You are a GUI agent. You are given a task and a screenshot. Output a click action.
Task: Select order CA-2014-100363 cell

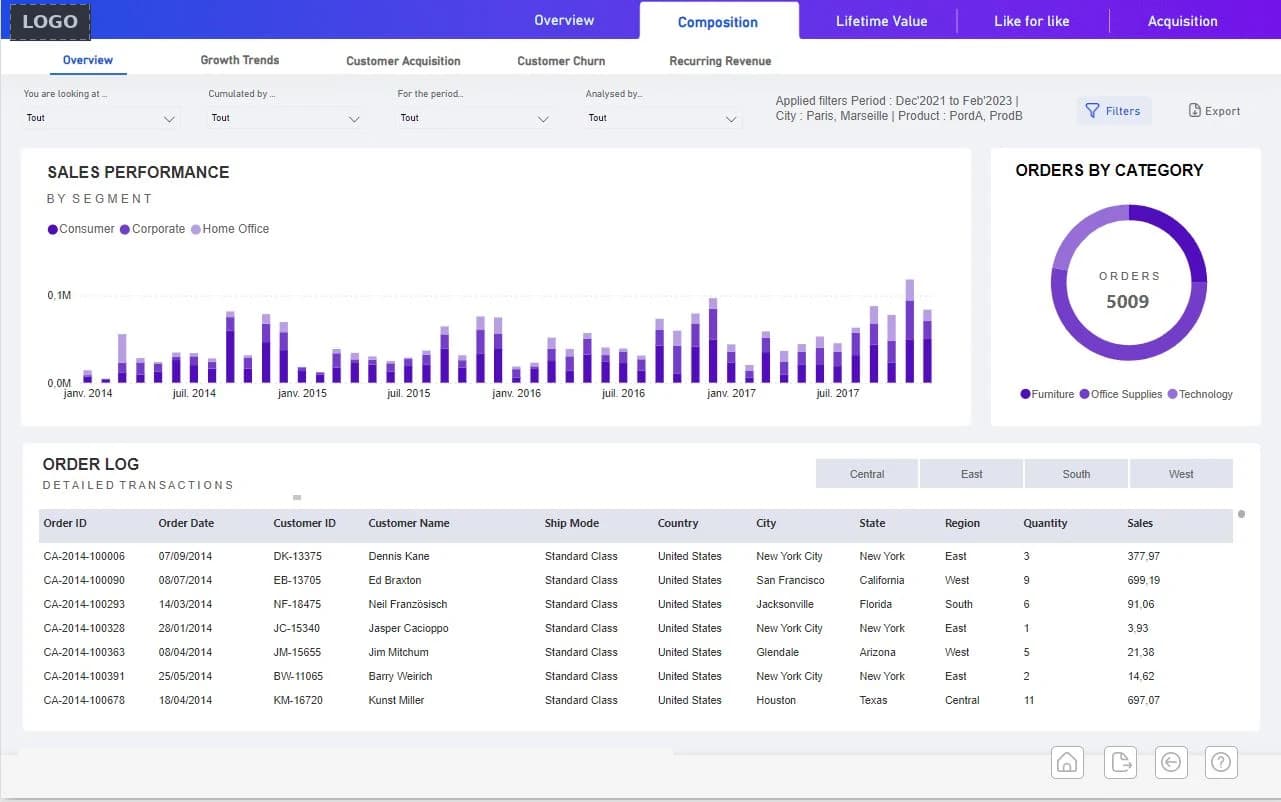(84, 652)
